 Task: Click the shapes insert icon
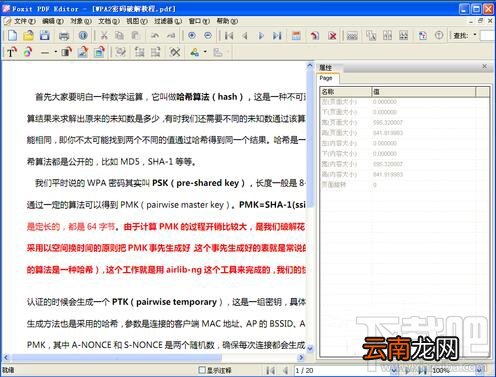pyautogui.click(x=195, y=52)
